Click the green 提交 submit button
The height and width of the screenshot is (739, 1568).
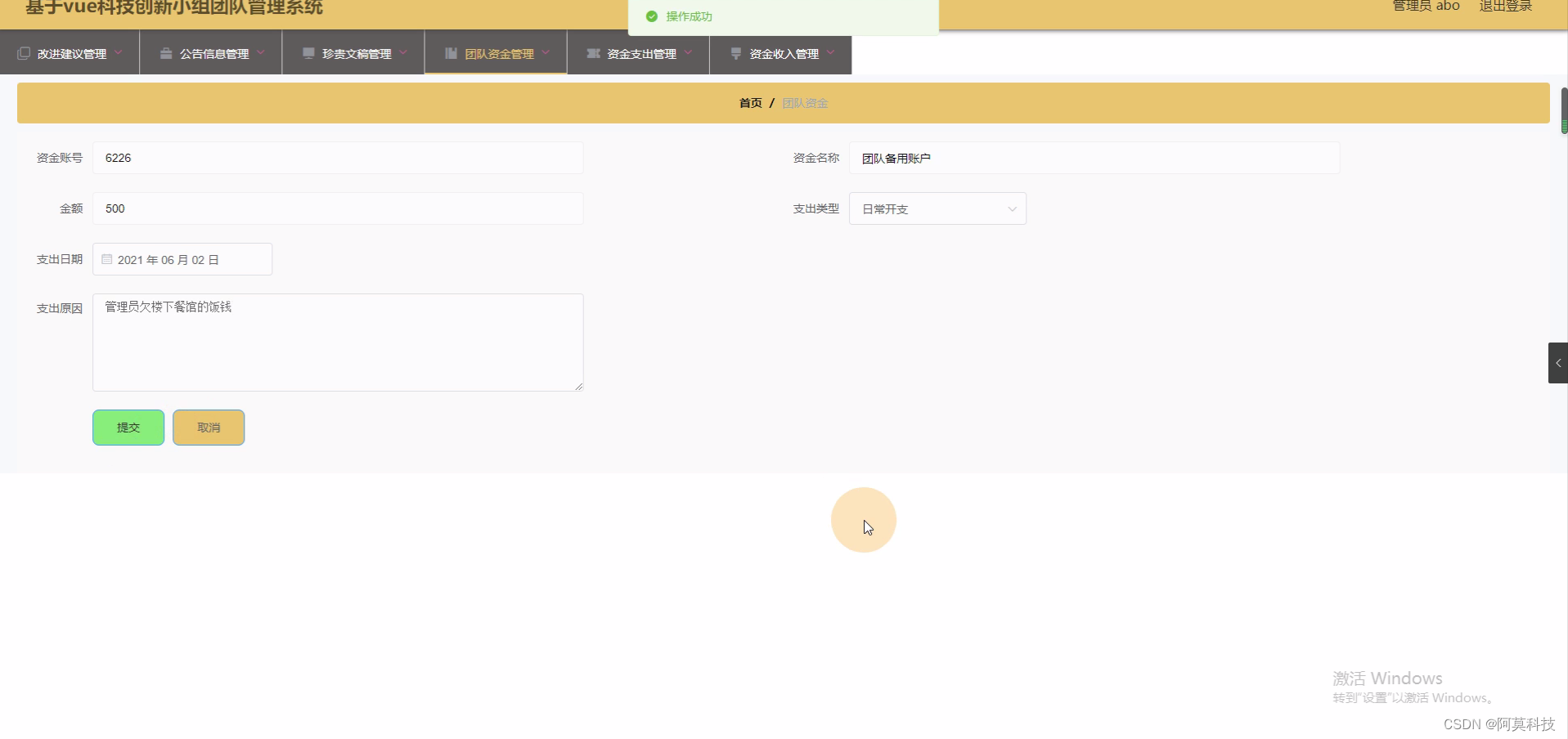(x=128, y=428)
